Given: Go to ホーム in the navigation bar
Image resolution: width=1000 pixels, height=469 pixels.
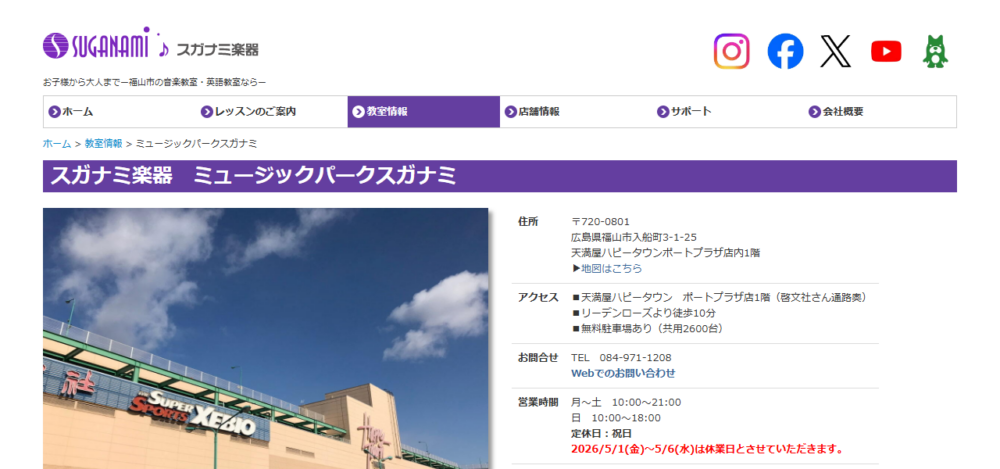Looking at the screenshot, I should (x=119, y=112).
